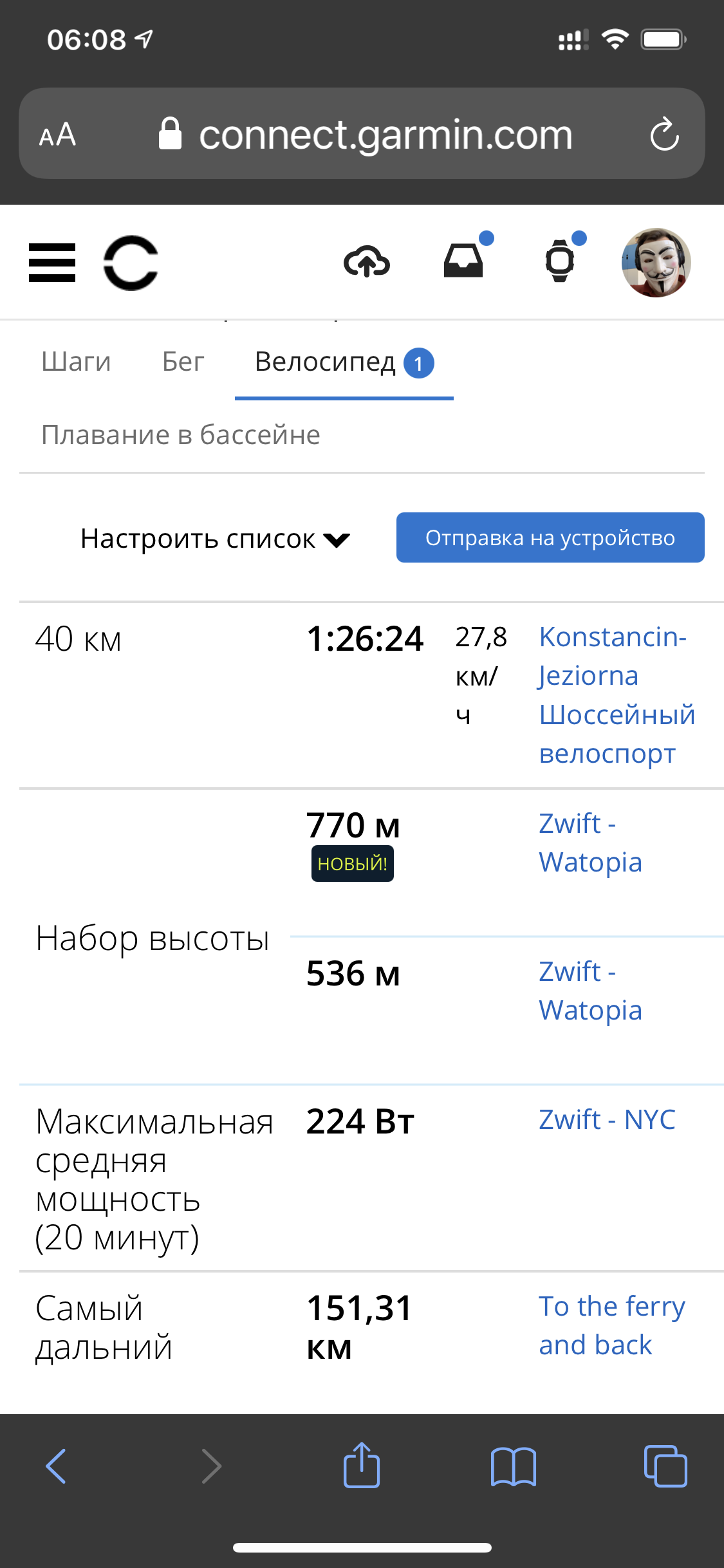Switch to the Шаги tab
Image resolution: width=724 pixels, height=1568 pixels.
[x=76, y=362]
